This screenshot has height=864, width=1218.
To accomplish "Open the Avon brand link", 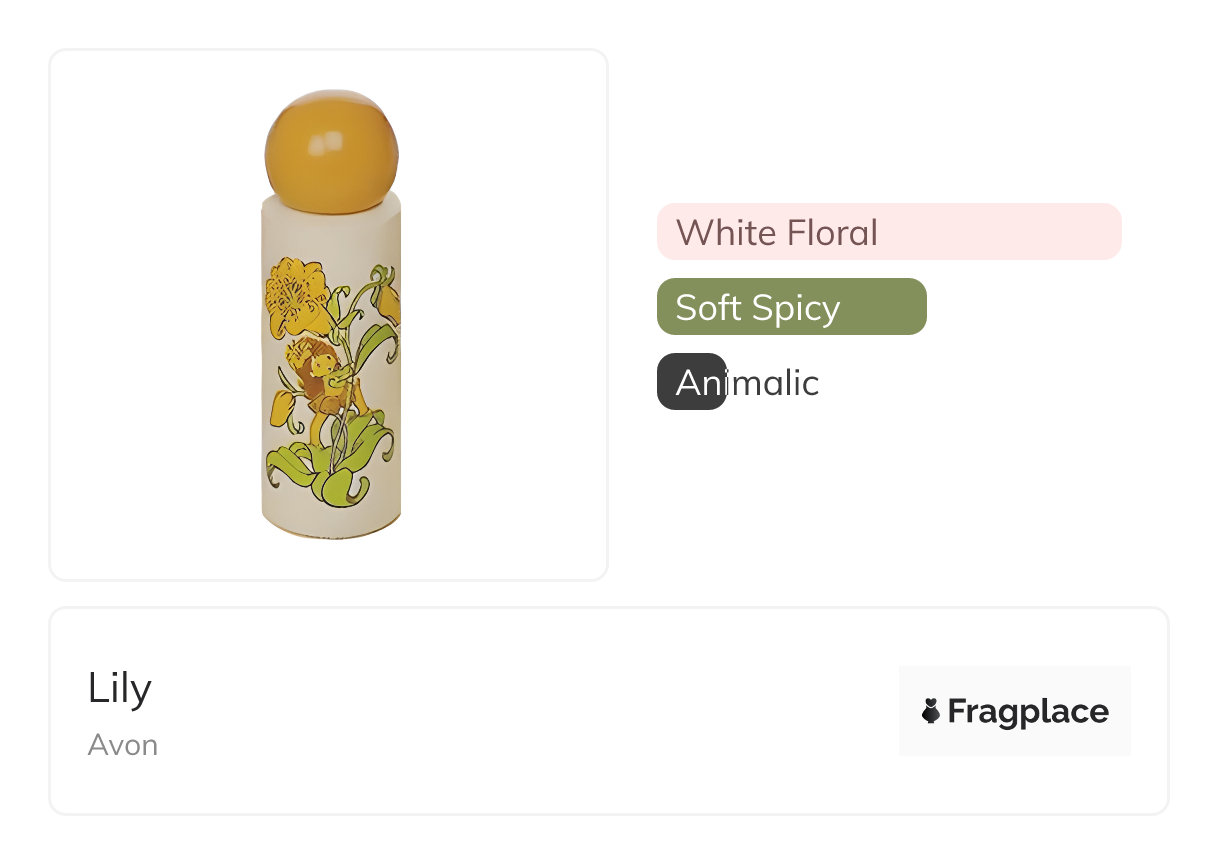I will pyautogui.click(x=122, y=745).
